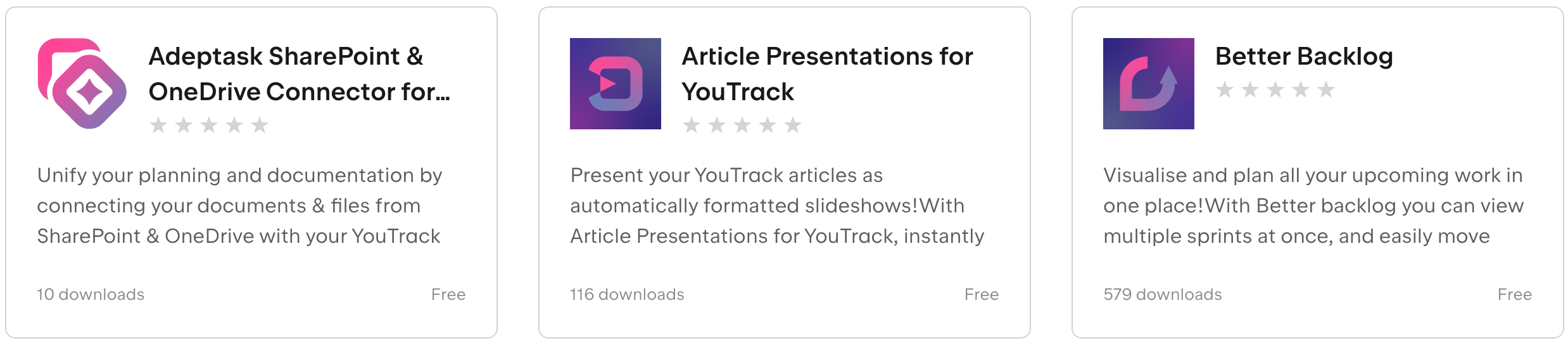Click the Adeptask description starting 'Unify your planning'

tap(239, 205)
